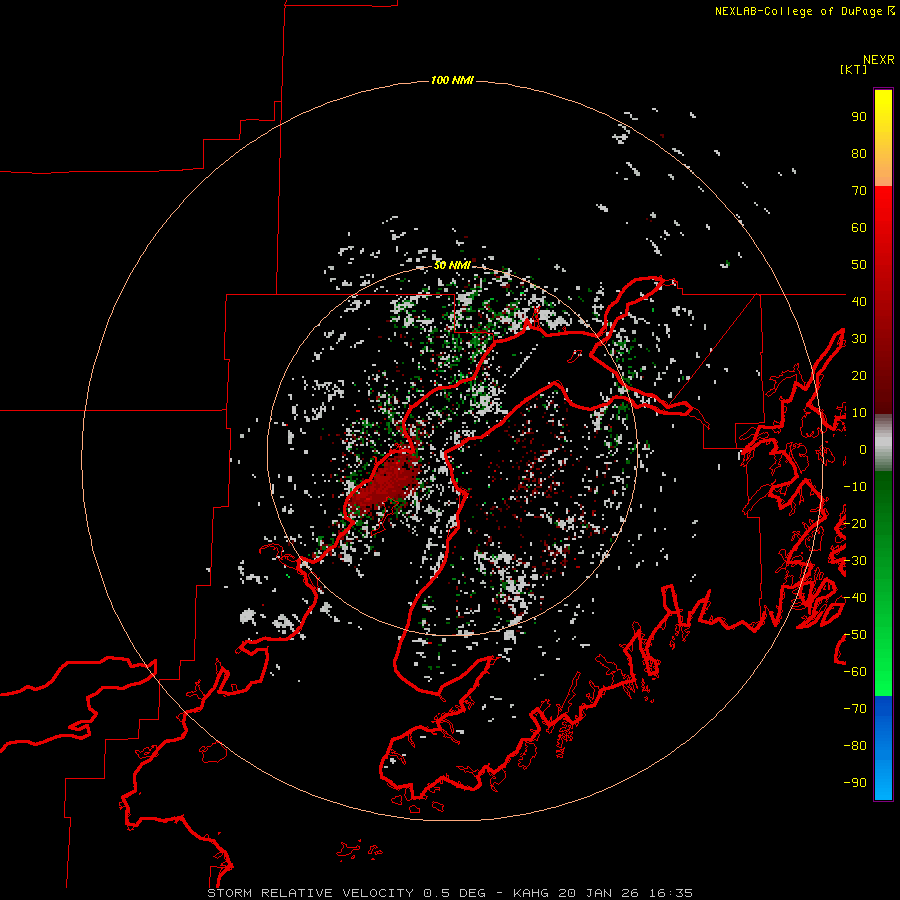Click the '-90' value on the velocity scale
The image size is (900, 900).
click(x=855, y=783)
